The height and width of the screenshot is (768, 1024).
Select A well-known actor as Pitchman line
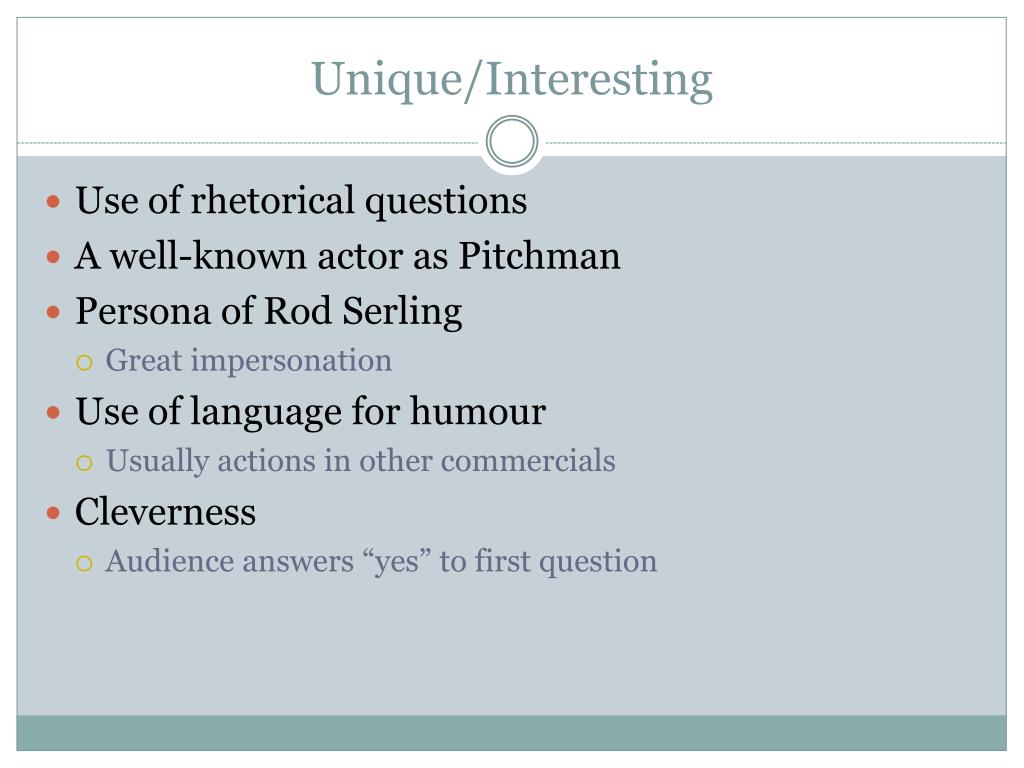tap(347, 255)
